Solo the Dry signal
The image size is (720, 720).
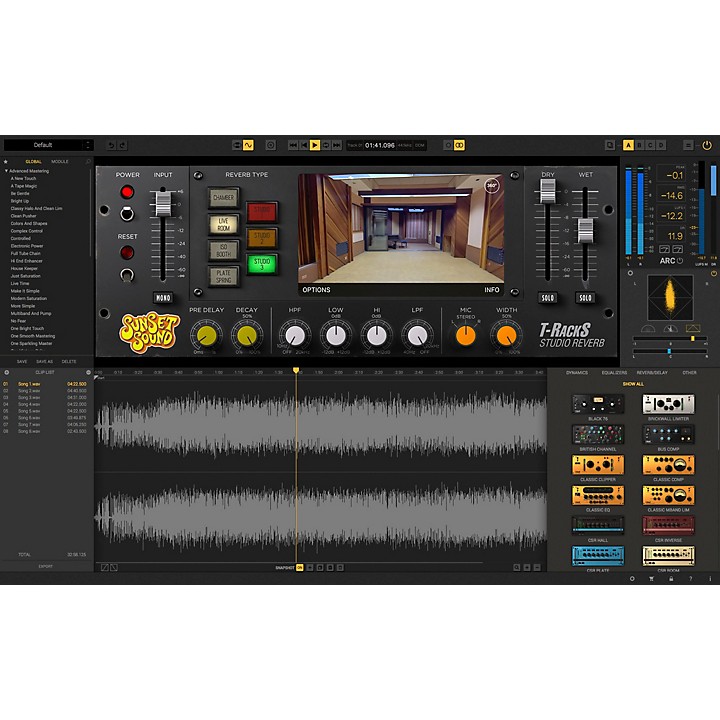tap(548, 297)
